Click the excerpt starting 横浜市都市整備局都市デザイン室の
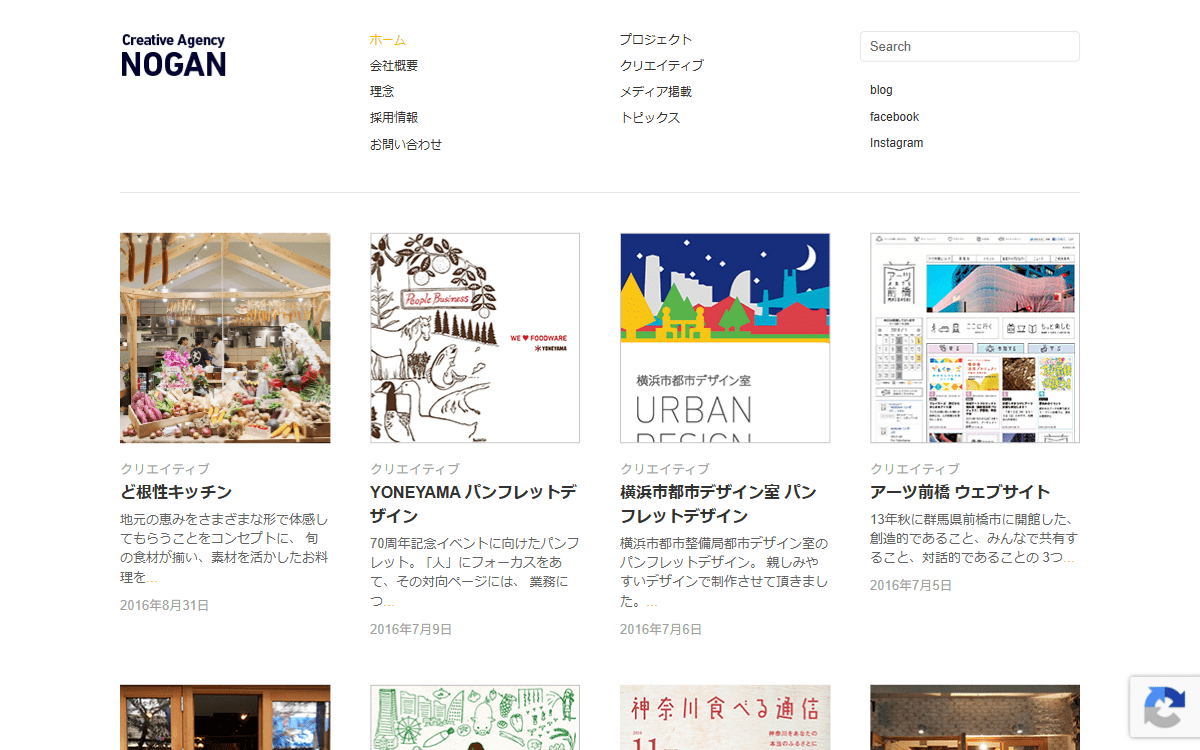1200x750 pixels. tap(725, 572)
